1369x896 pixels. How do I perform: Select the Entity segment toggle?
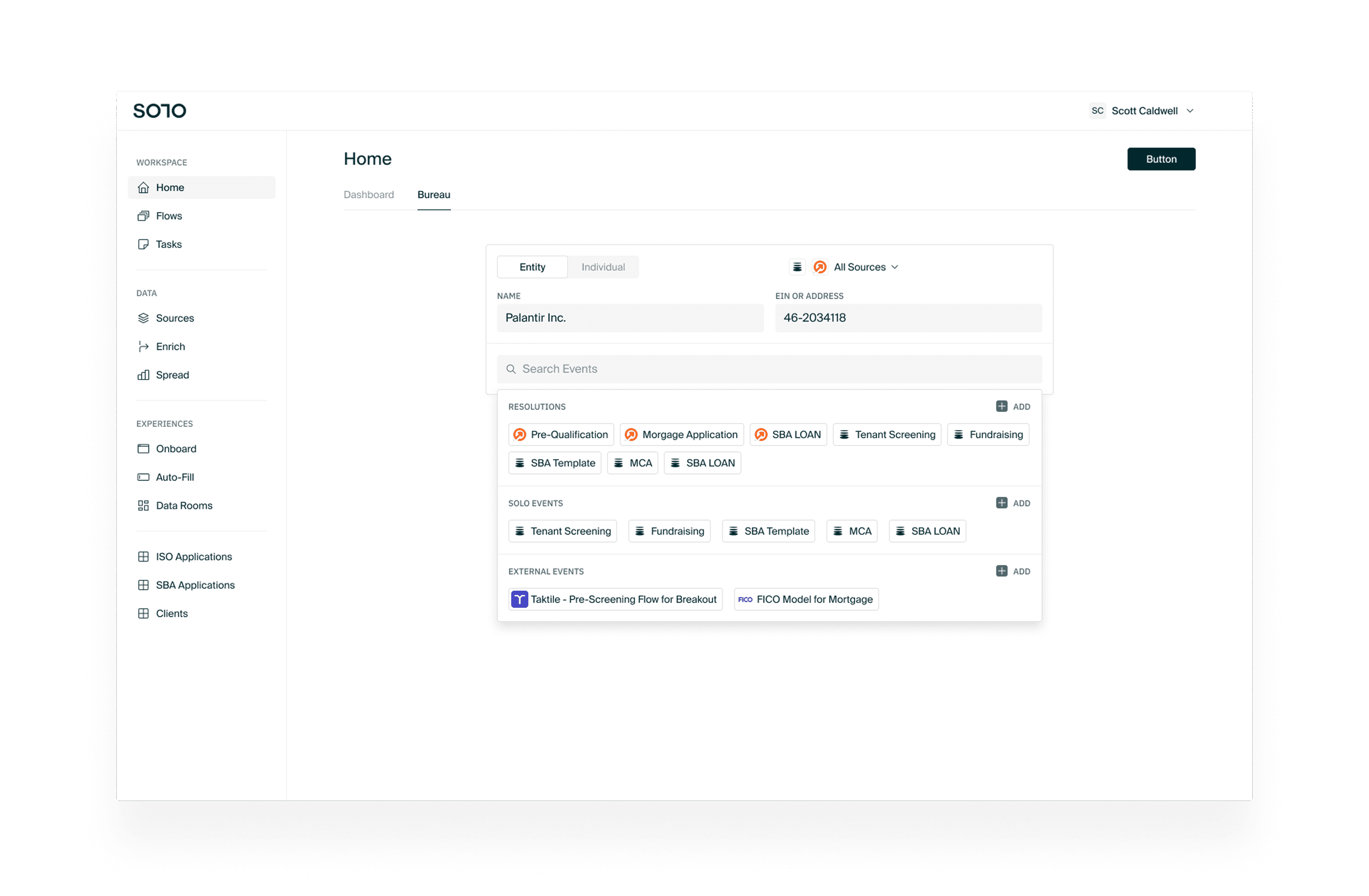pyautogui.click(x=532, y=267)
